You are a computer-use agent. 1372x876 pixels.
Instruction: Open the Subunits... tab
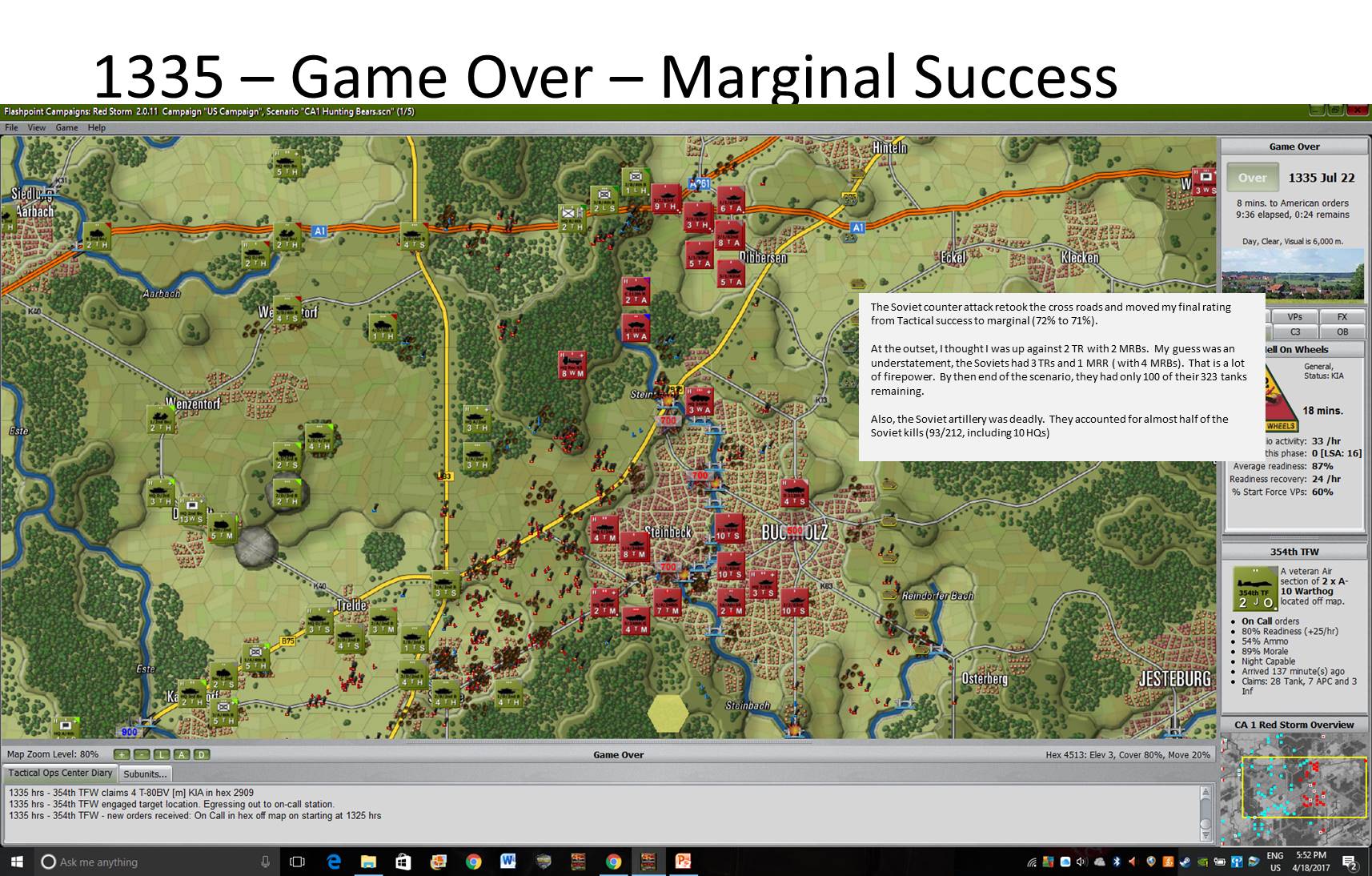[x=145, y=774]
